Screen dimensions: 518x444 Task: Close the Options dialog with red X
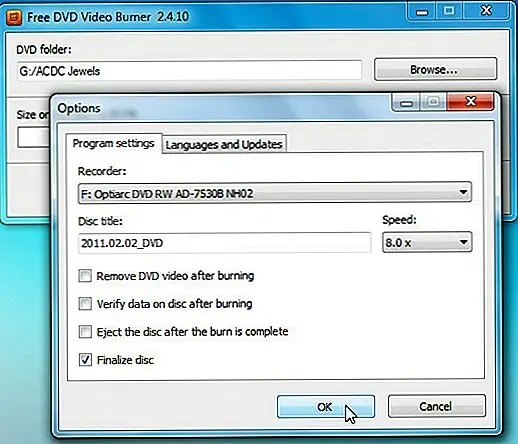click(471, 101)
